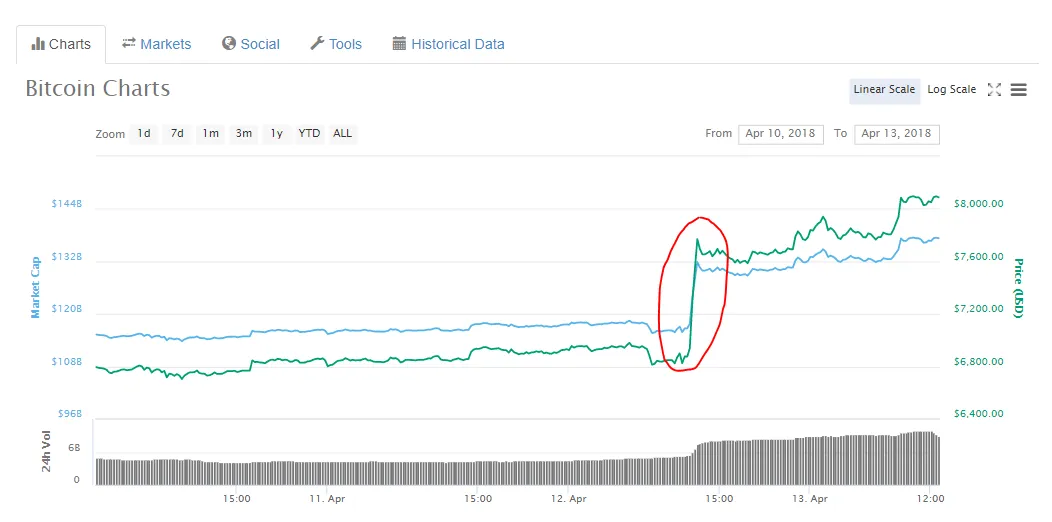Click the $8,000.00 price axis label
Screen dimensions: 1052x522
pos(978,203)
